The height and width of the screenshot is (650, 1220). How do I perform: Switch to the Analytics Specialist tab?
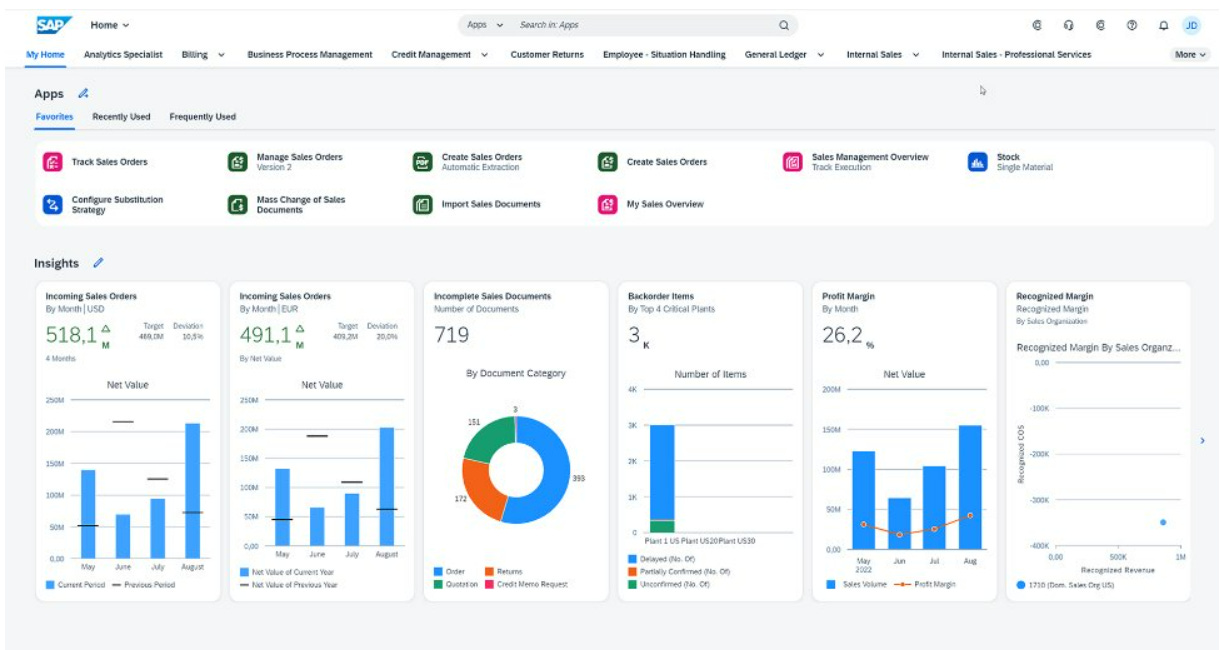(123, 55)
